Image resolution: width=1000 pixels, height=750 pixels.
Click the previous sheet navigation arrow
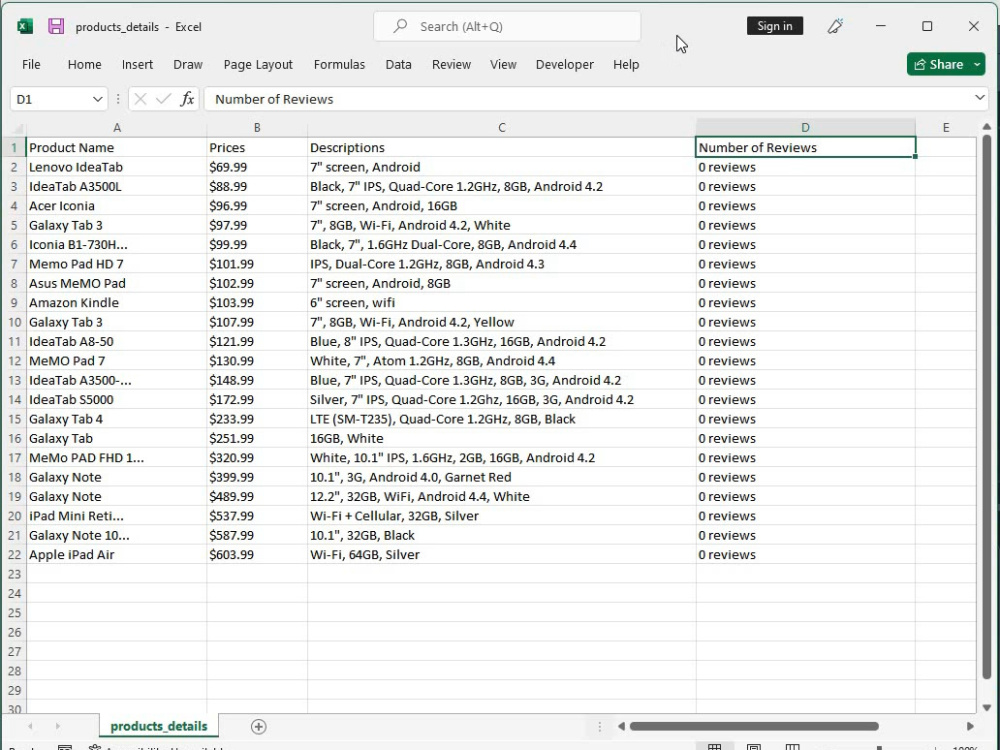click(30, 726)
